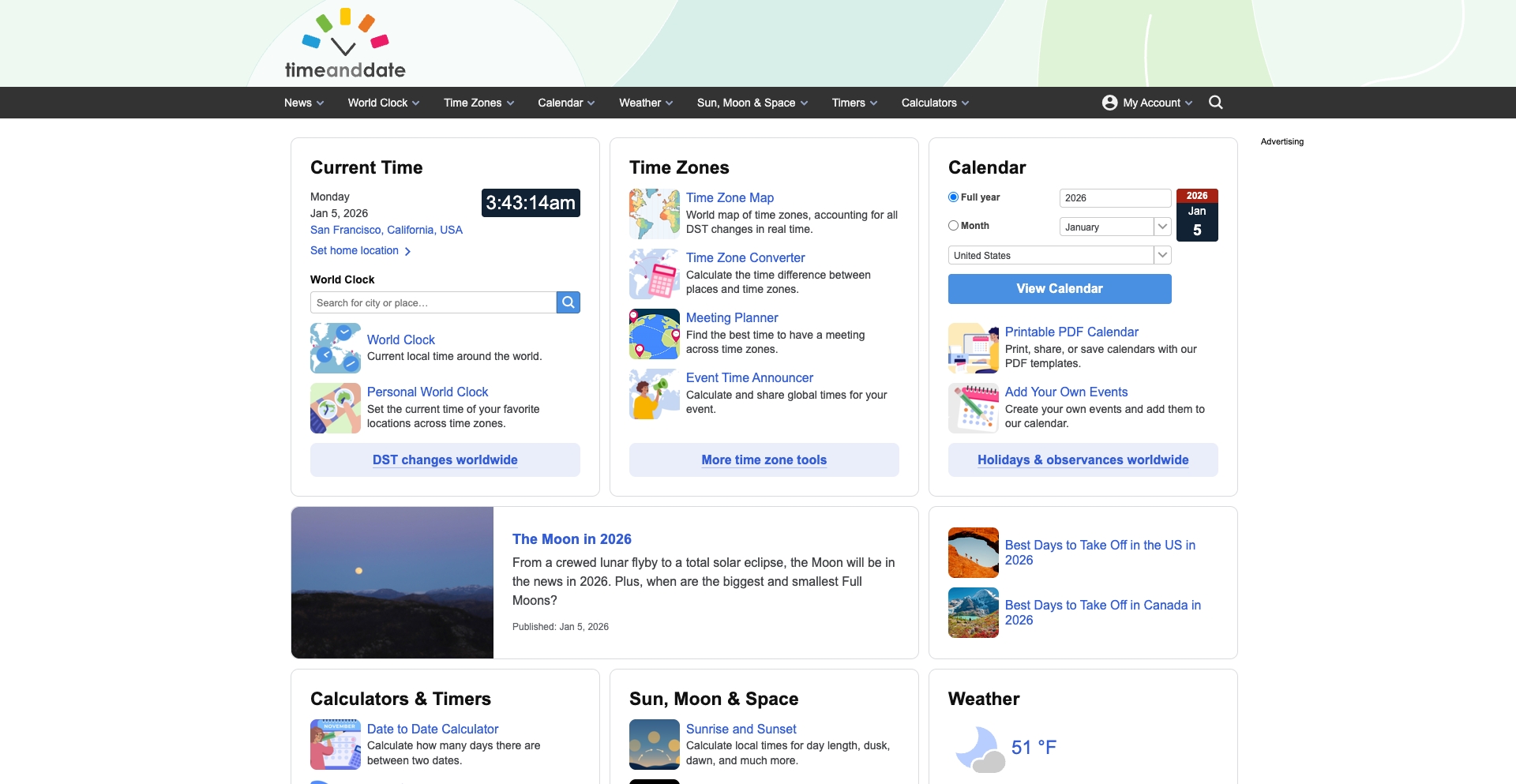Viewport: 1516px width, 784px height.
Task: Open the Personal World Clock icon
Action: (335, 407)
